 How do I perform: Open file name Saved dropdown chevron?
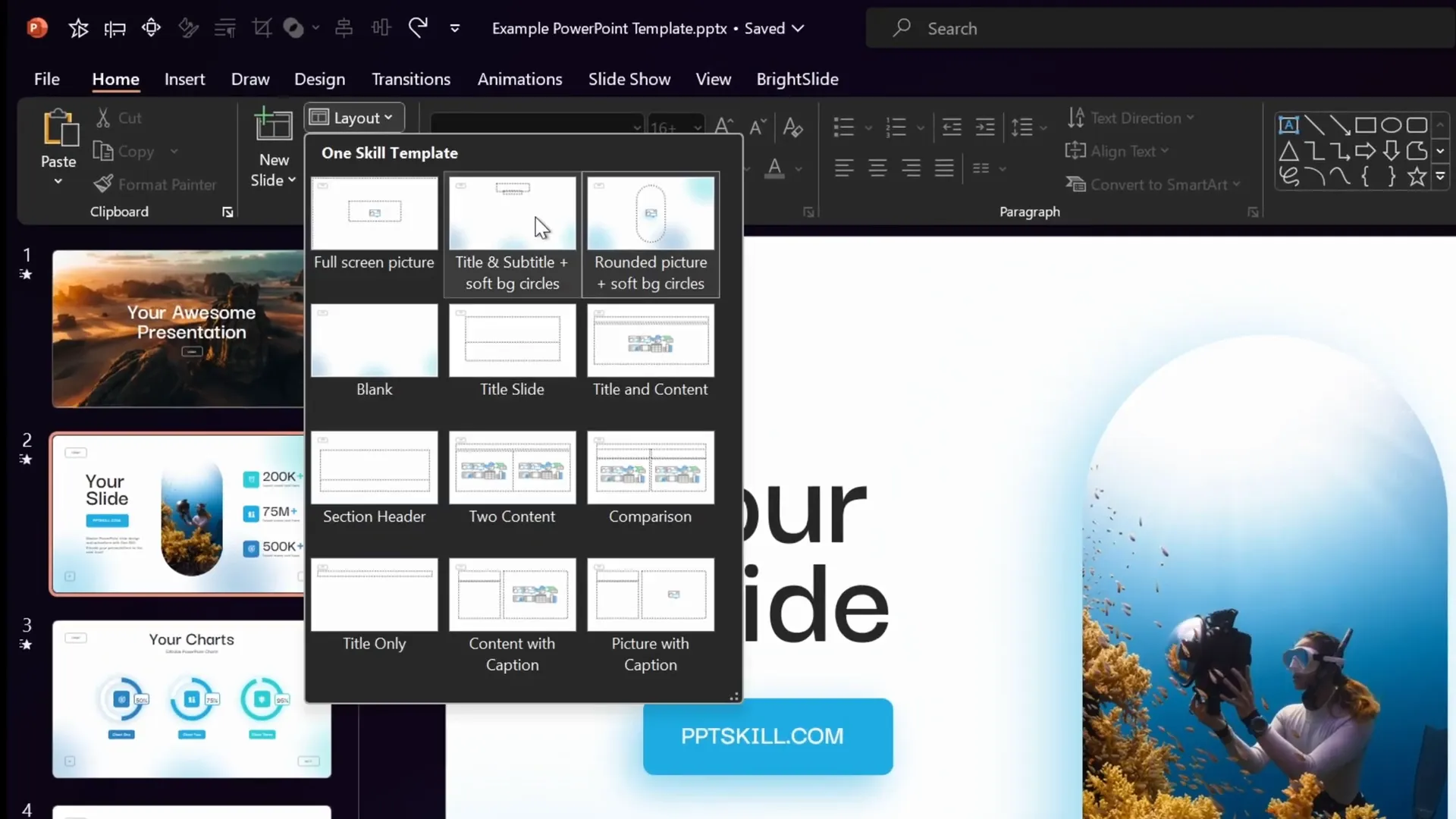(798, 29)
